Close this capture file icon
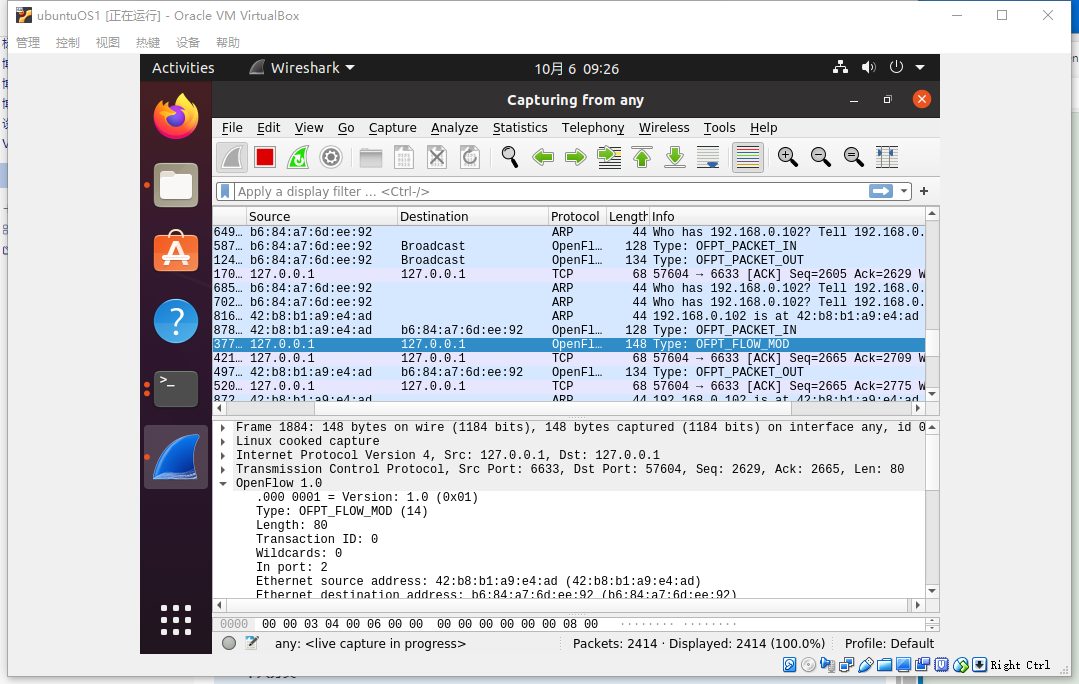 tap(436, 158)
